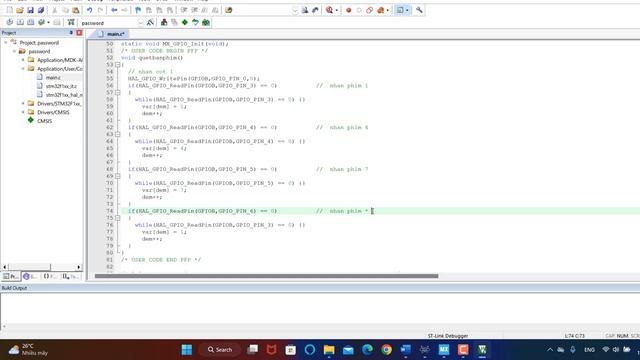Undo the last edit
The image size is (640, 360).
point(89,10)
